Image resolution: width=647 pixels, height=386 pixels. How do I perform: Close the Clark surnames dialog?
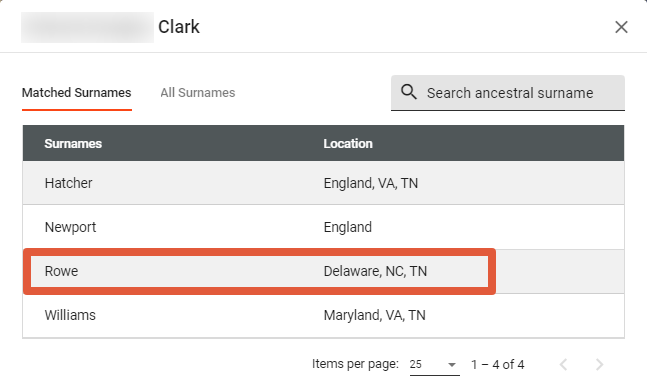coord(621,27)
